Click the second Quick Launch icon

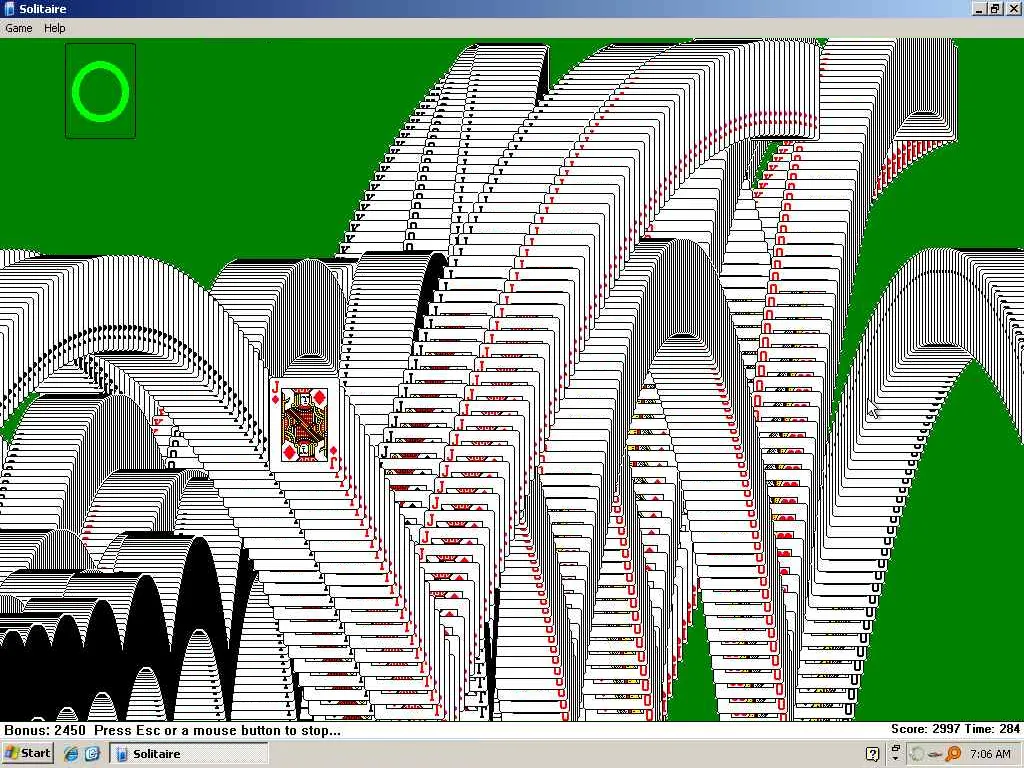92,754
